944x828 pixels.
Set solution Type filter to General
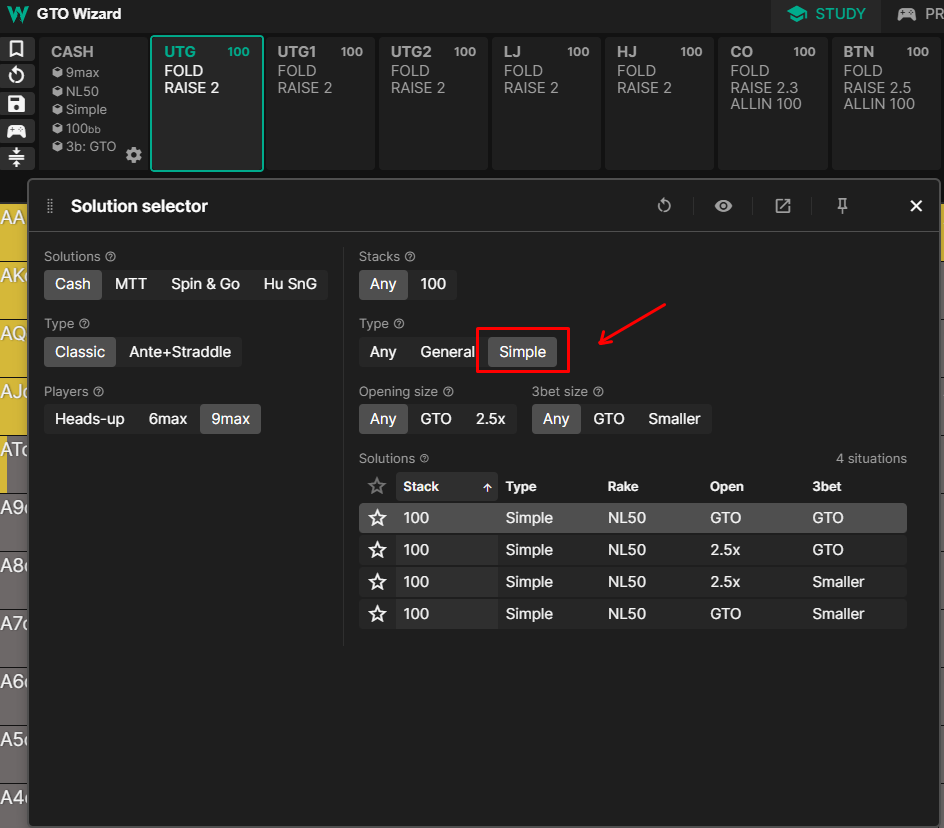click(447, 352)
